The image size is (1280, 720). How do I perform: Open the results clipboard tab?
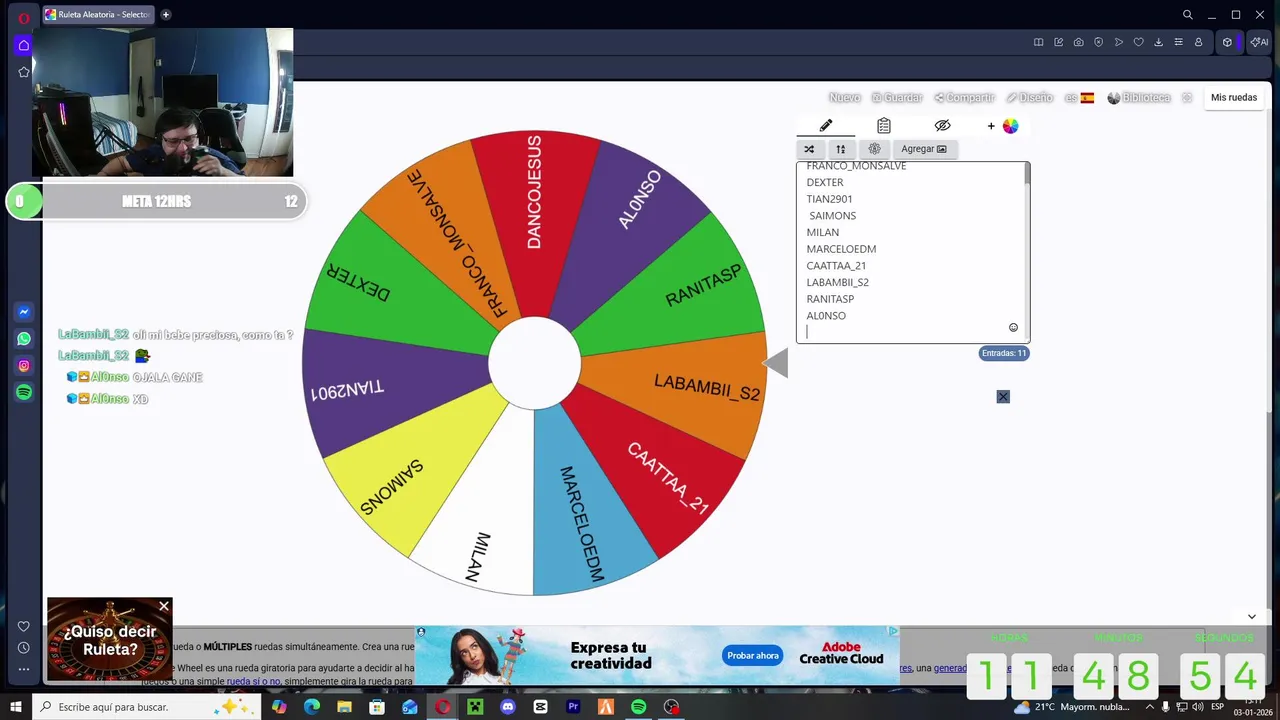[884, 126]
